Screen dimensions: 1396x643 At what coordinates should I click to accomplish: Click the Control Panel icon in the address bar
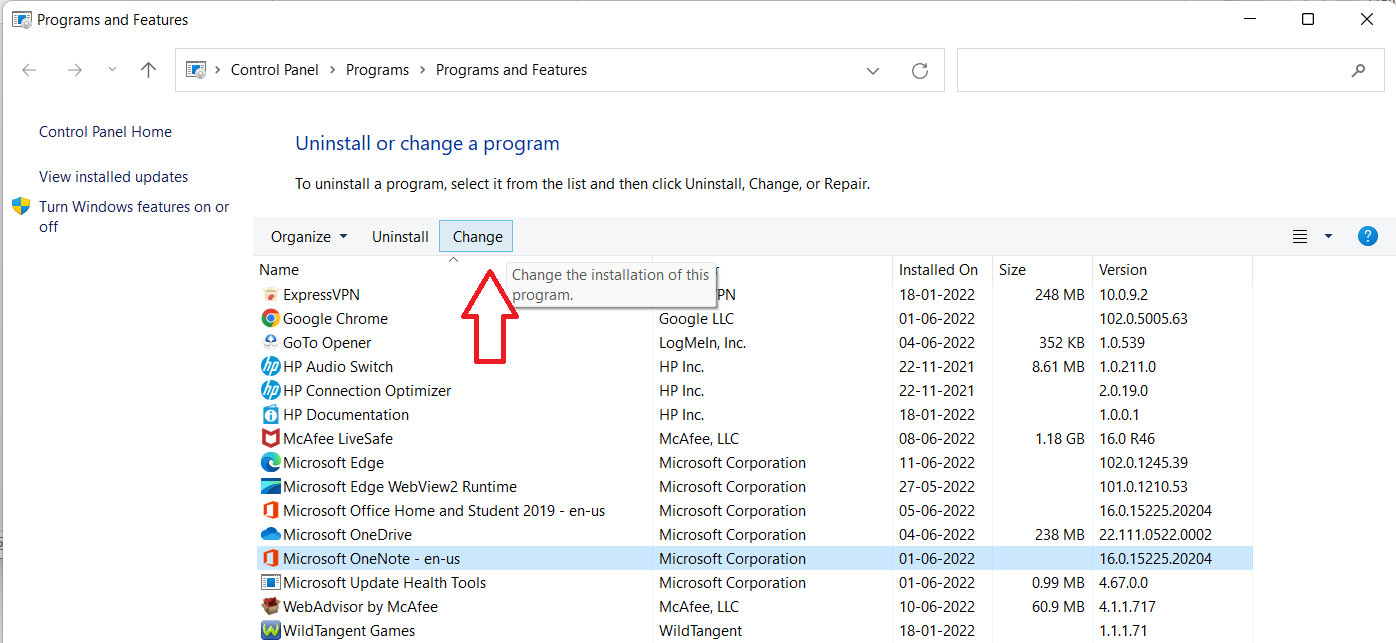click(x=198, y=70)
